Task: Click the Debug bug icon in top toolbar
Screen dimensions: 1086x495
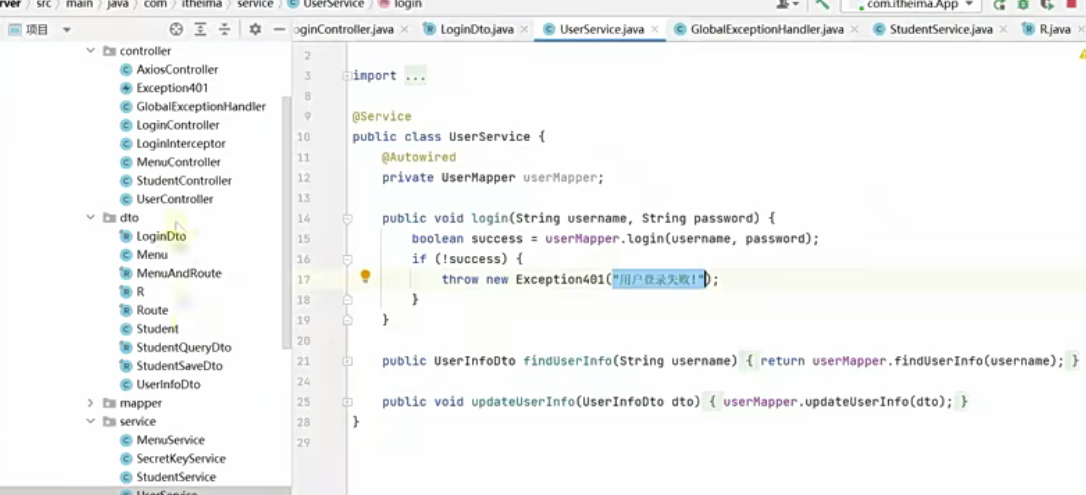Action: (x=1022, y=5)
